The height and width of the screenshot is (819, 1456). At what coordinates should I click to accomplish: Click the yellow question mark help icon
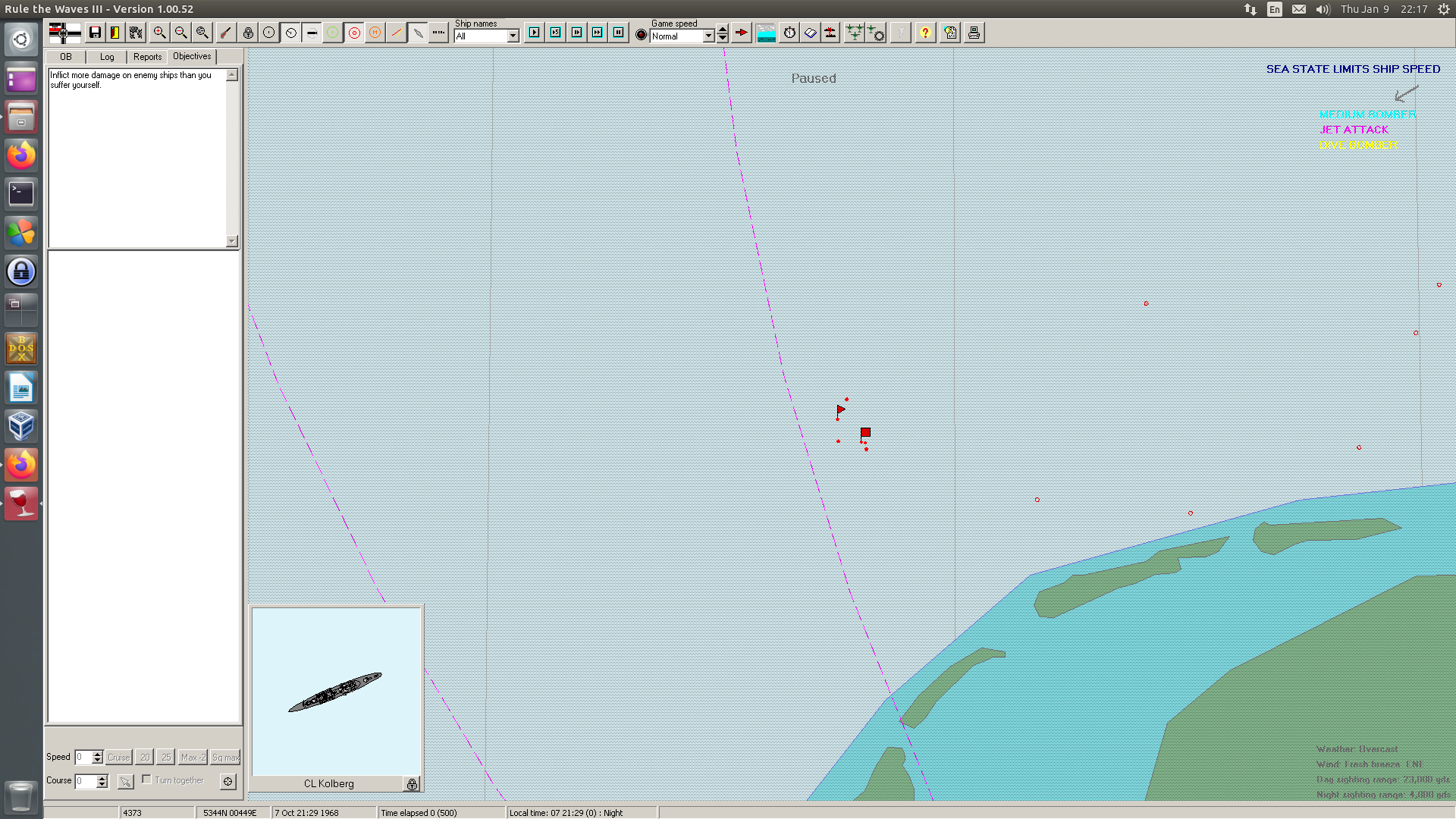925,33
